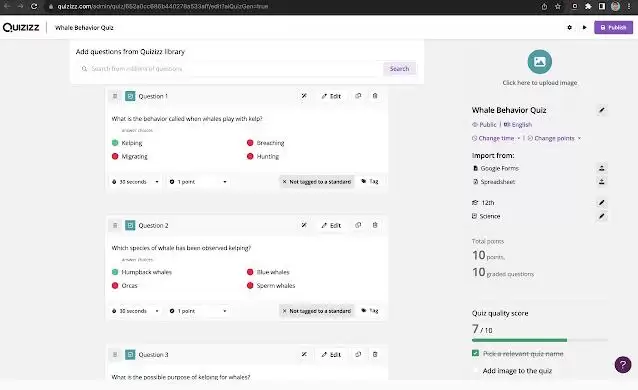Select Spreadsheet import option
This screenshot has width=638, height=390.
(494, 182)
